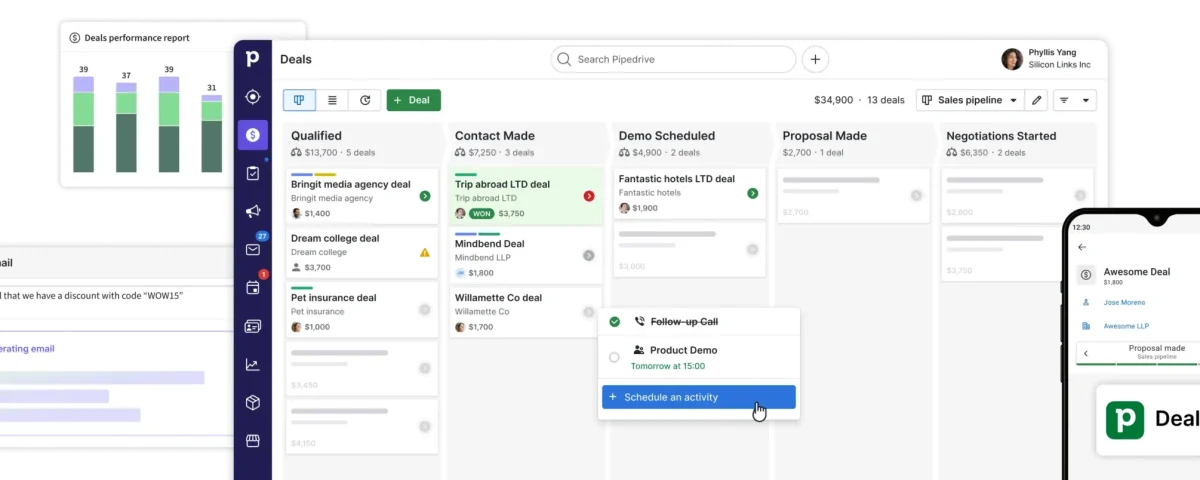Viewport: 1200px width, 480px height.
Task: Click the green arrow on the Fantastic hotels deal
Action: tap(753, 193)
